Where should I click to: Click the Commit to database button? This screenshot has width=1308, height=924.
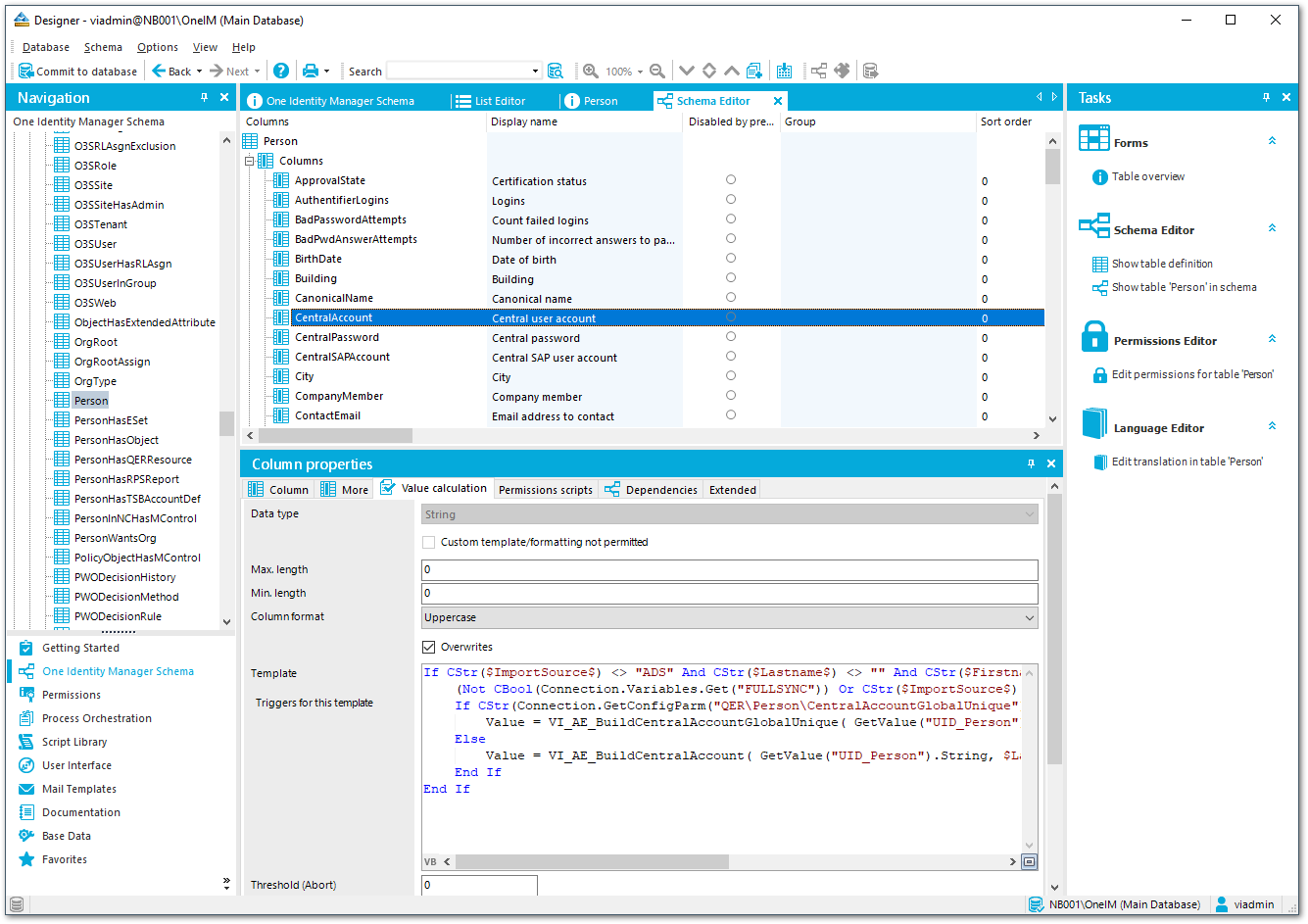78,72
